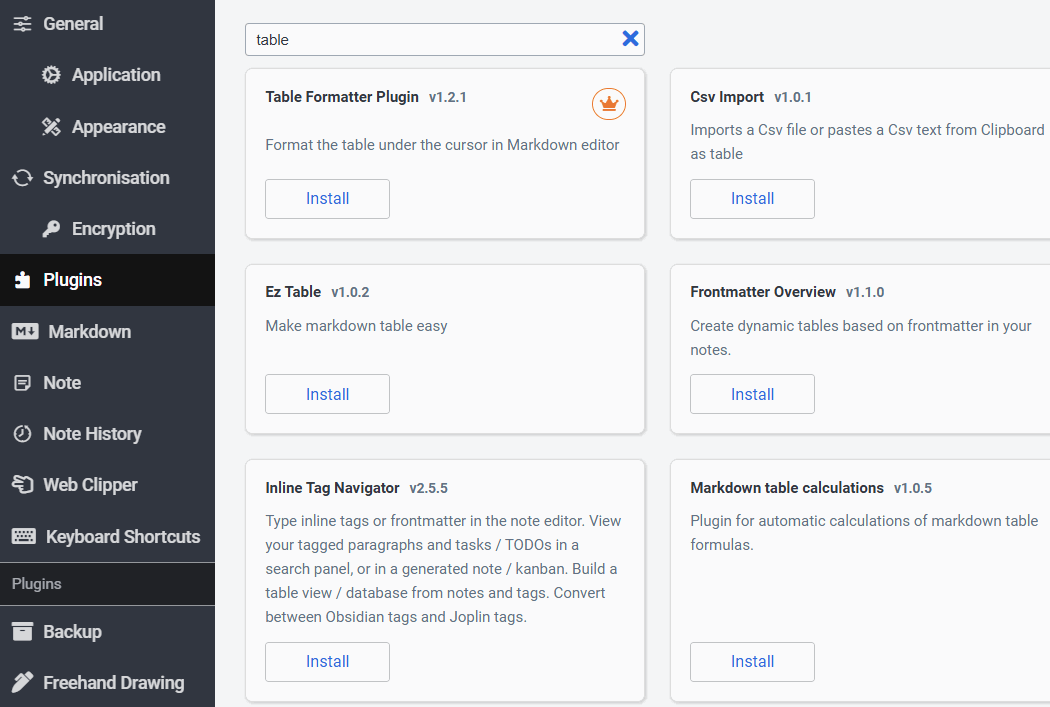Click the Markdown icon in sidebar
Image resolution: width=1050 pixels, height=707 pixels.
pos(24,332)
